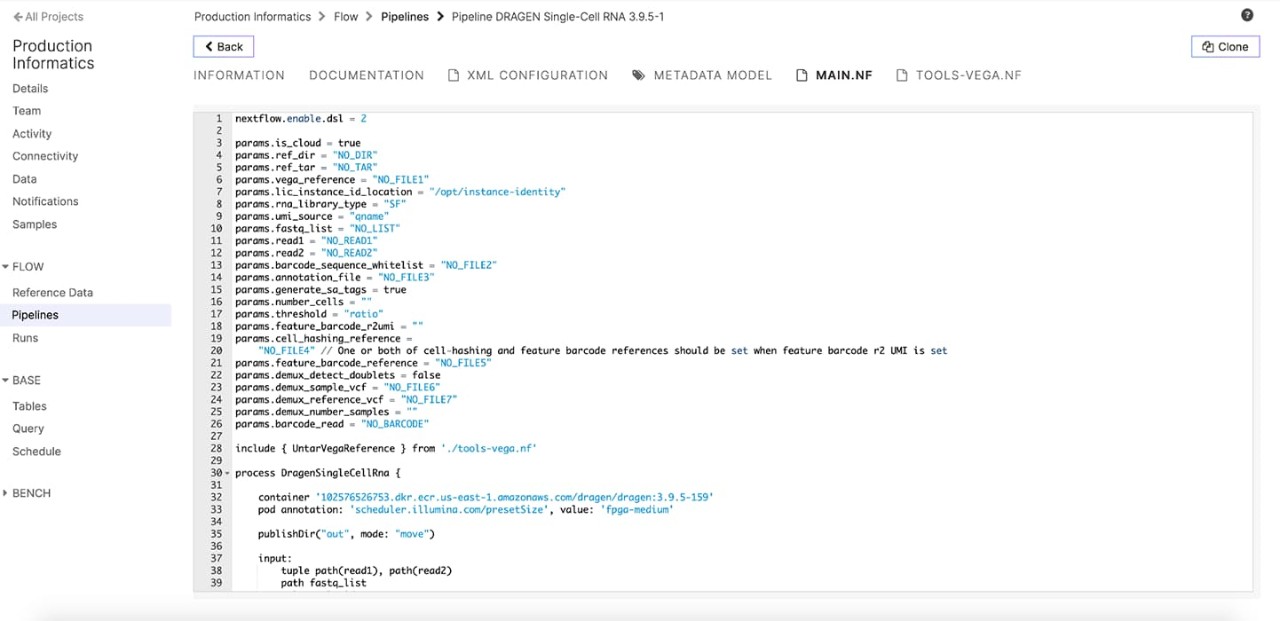Viewport: 1280px width, 621px height.
Task: Open help via the question mark icon
Action: point(1246,14)
